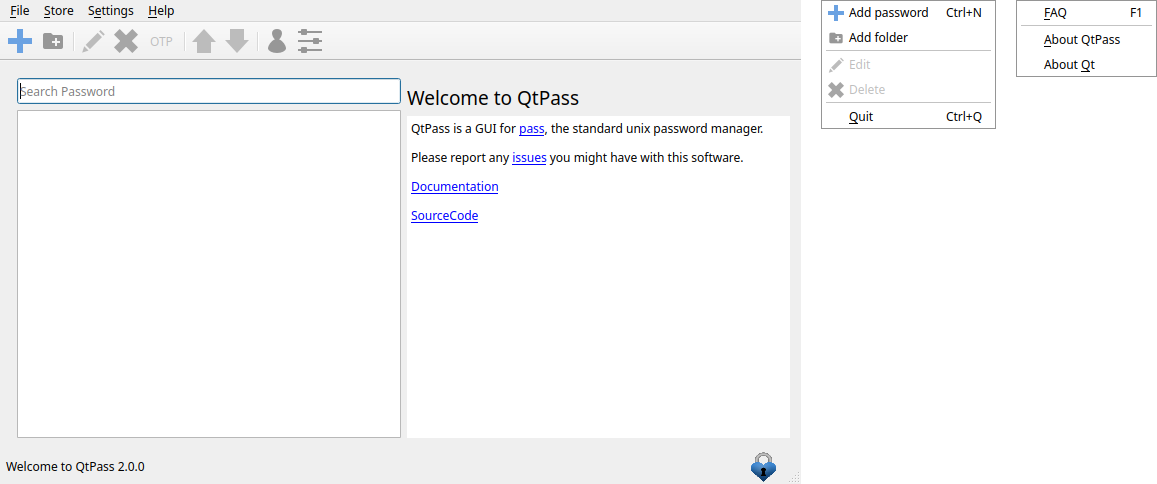Click the QtPass heart padlock icon

click(763, 466)
